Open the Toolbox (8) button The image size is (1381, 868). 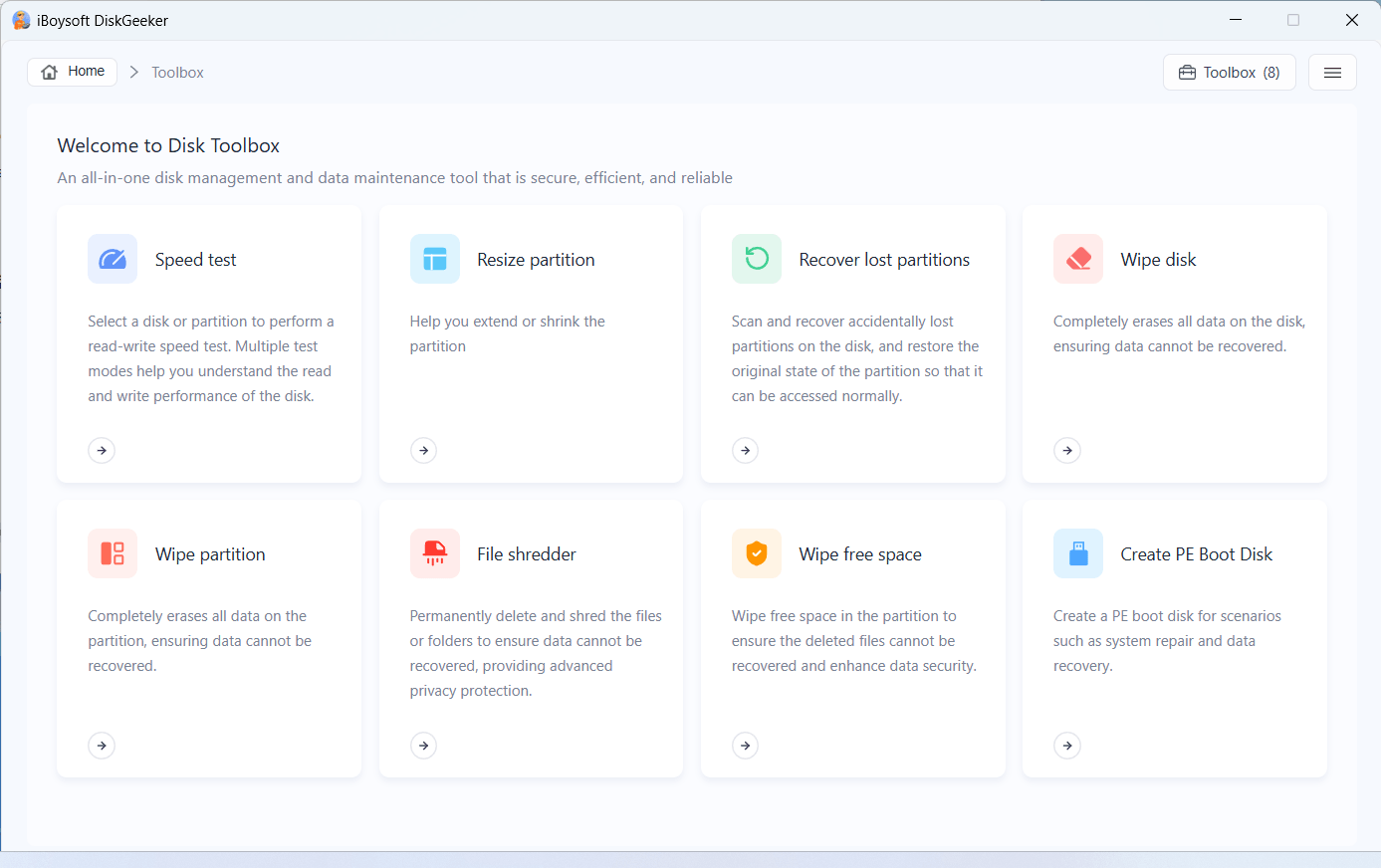click(x=1230, y=73)
